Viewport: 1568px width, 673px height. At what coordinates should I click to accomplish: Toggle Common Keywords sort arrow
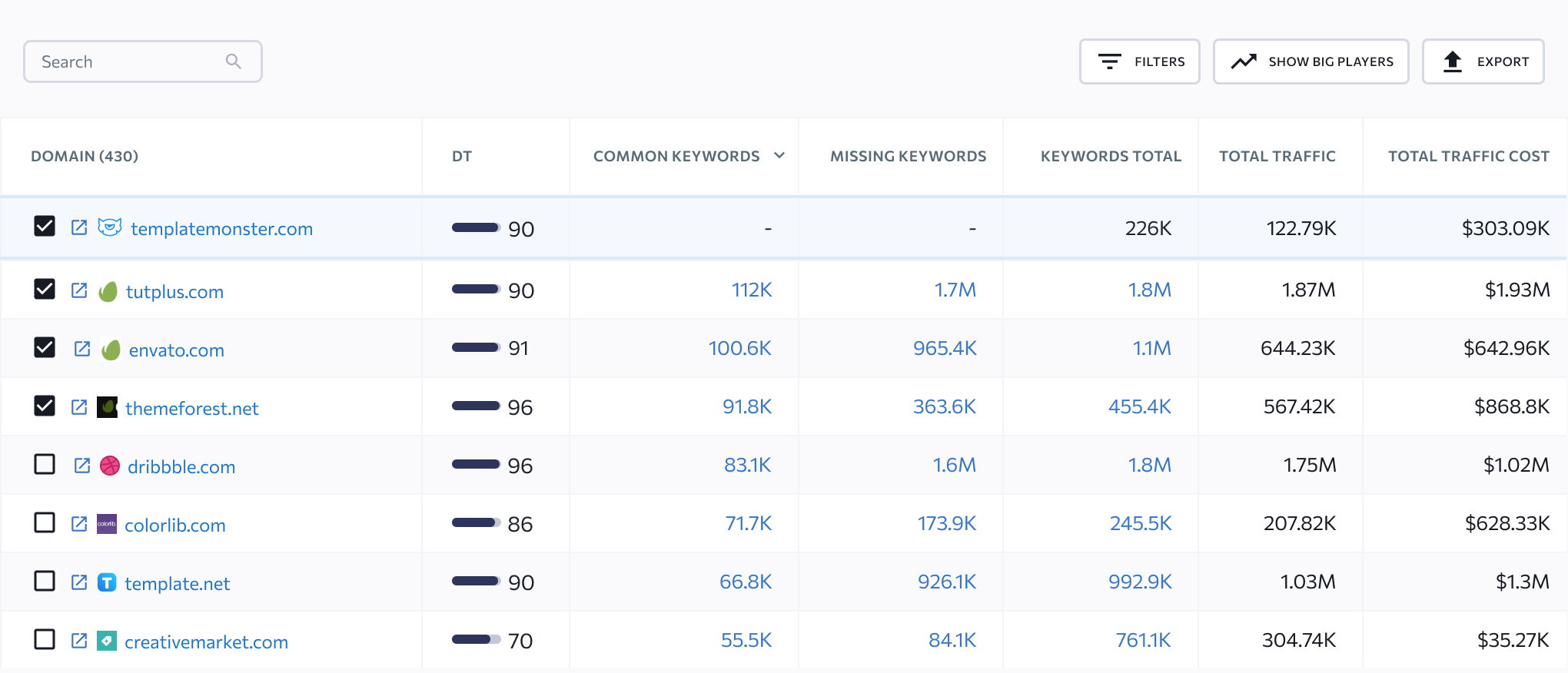click(779, 155)
